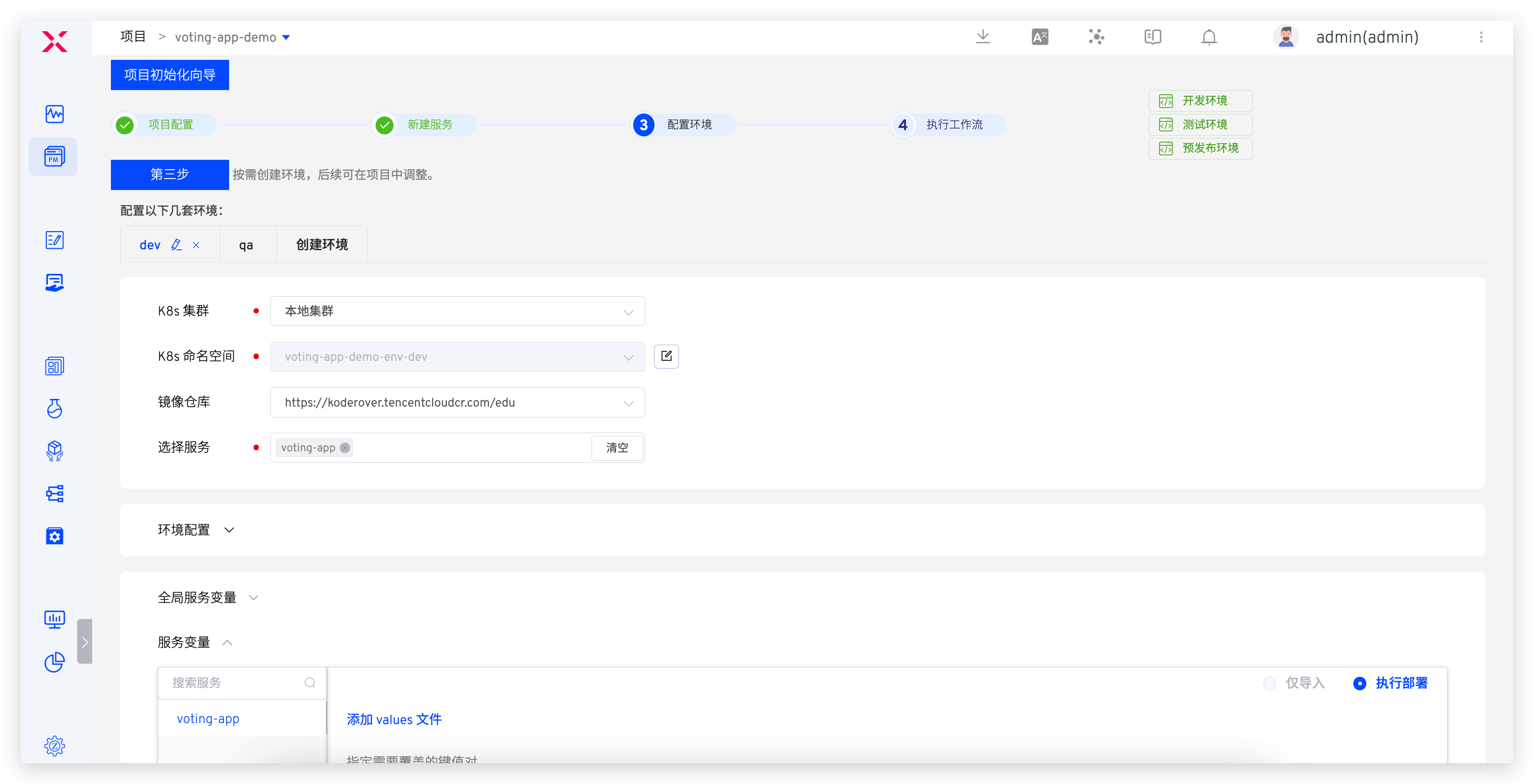Select the 执行部署 radio option

[1360, 683]
